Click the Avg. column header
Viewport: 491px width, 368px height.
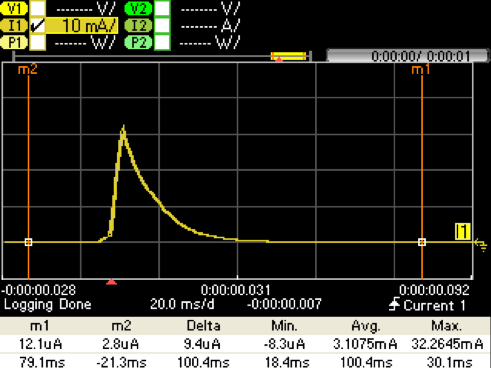[x=366, y=326]
